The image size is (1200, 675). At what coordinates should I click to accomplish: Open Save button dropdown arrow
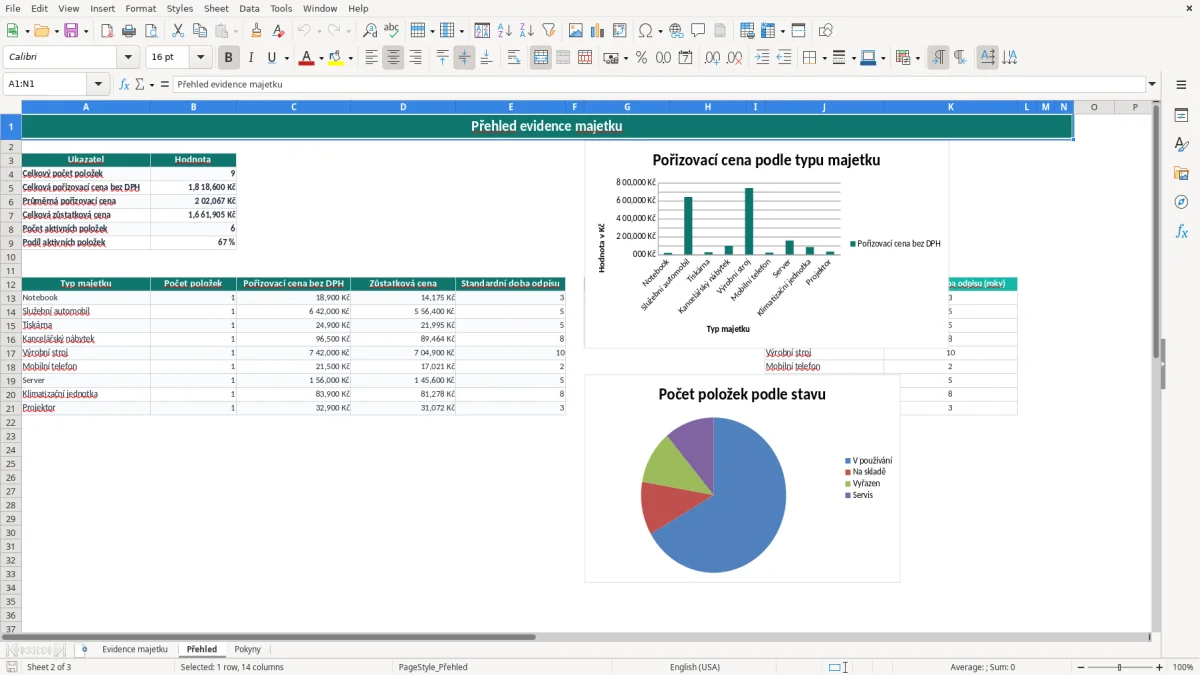86,31
